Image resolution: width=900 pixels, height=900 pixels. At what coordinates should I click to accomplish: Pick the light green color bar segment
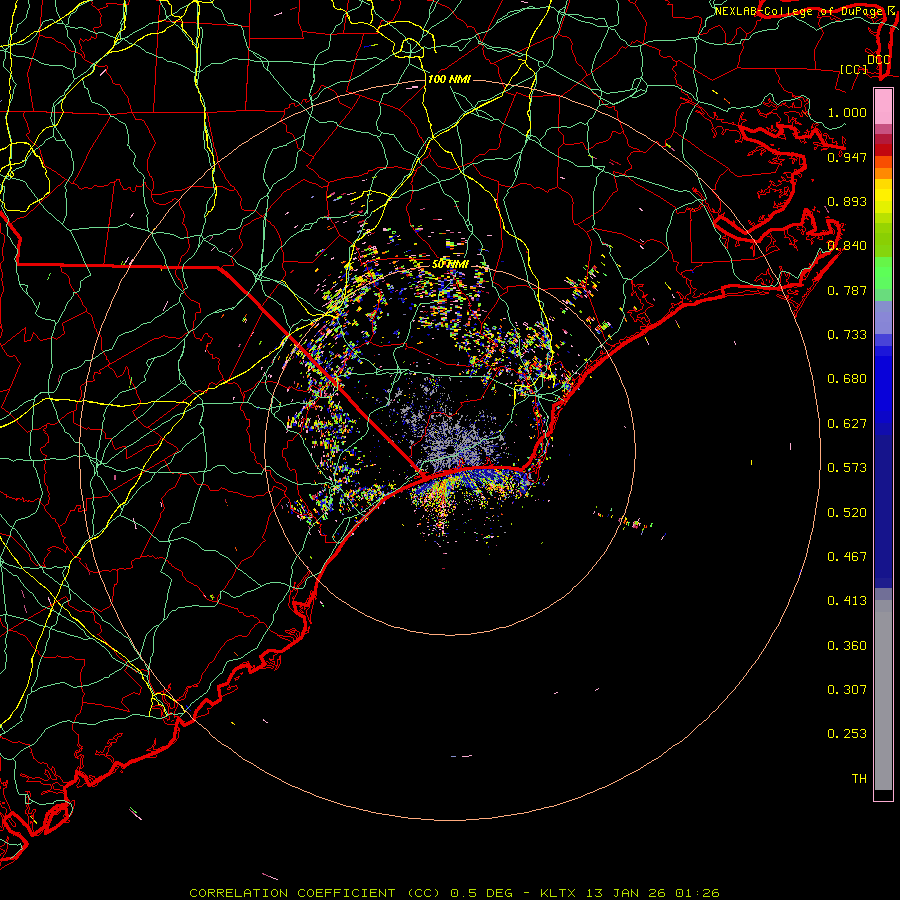(x=883, y=273)
